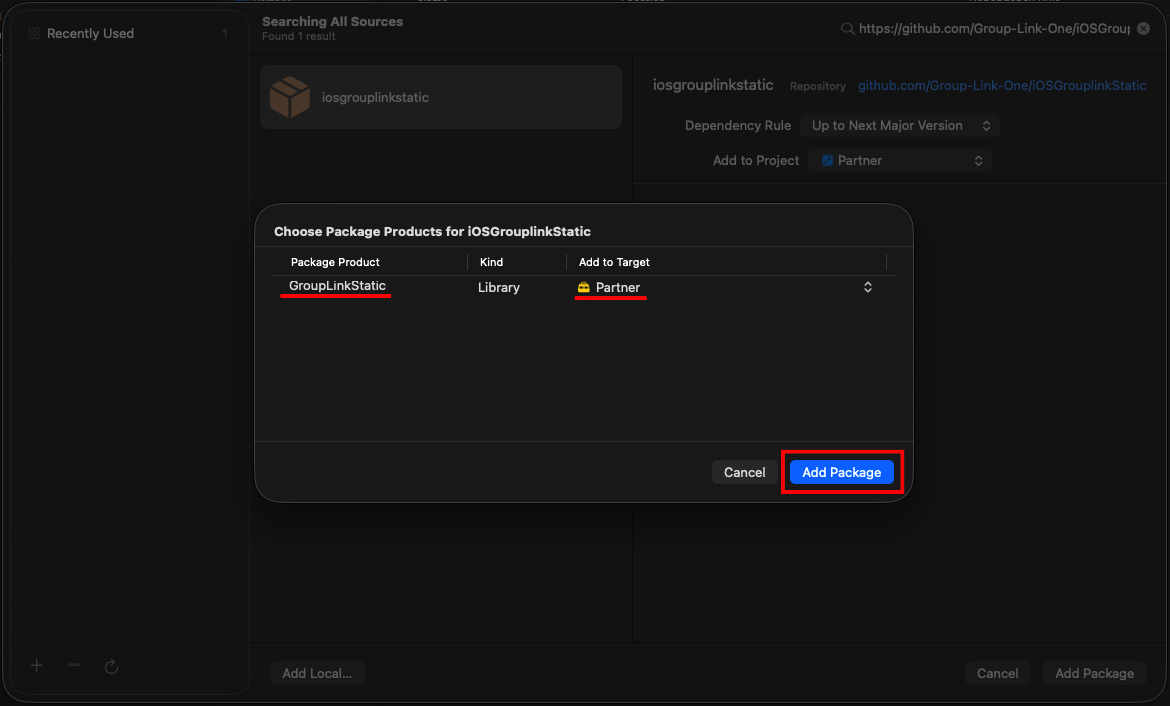Viewport: 1170px width, 706px height.
Task: Click the bottom Cancel button
Action: coord(998,673)
